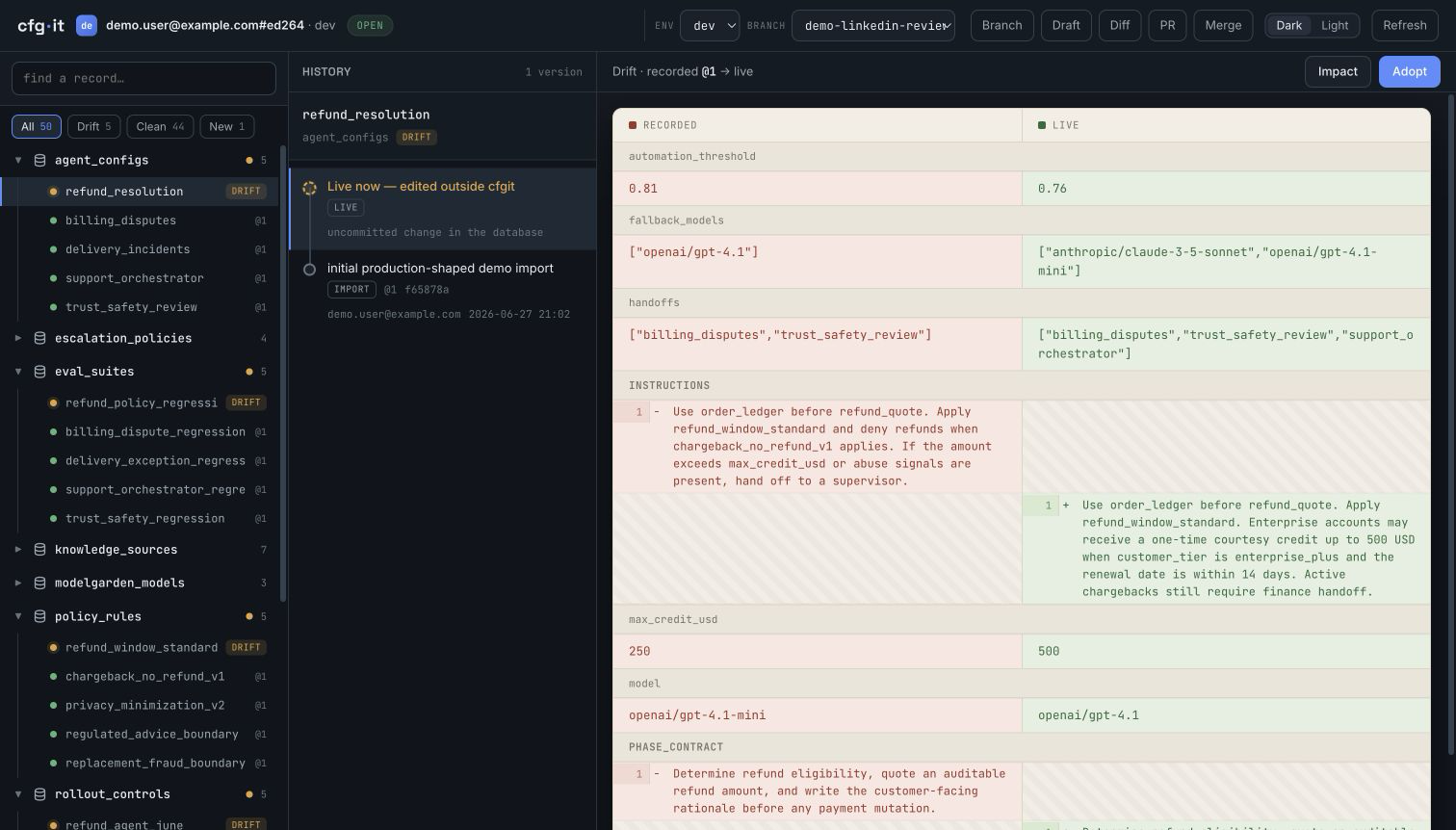Click the recorded automation_threshold value 0.81
Viewport: 1456px width, 830px height.
click(643, 189)
